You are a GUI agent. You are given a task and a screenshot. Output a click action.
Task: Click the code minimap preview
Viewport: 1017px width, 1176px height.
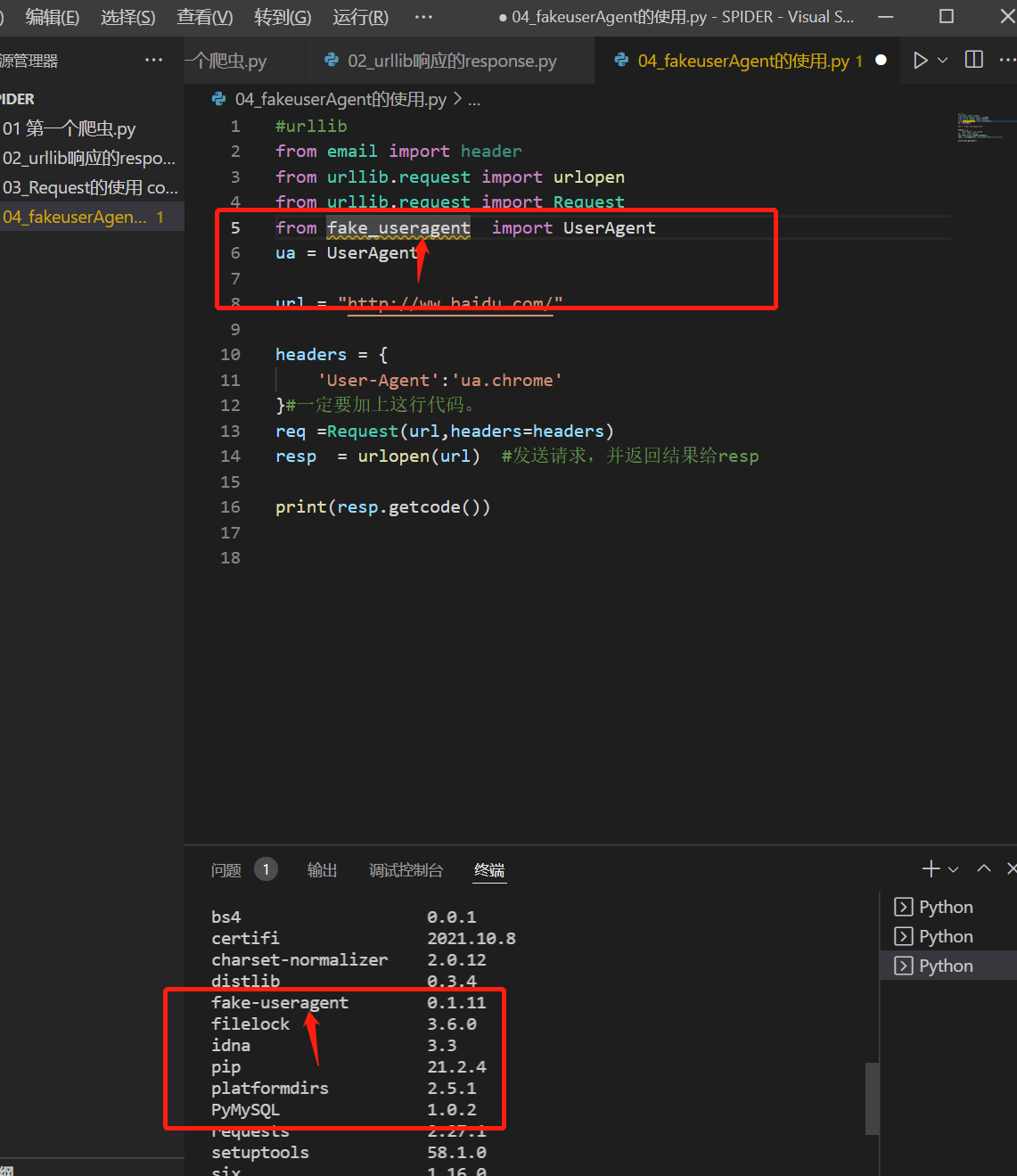(985, 127)
